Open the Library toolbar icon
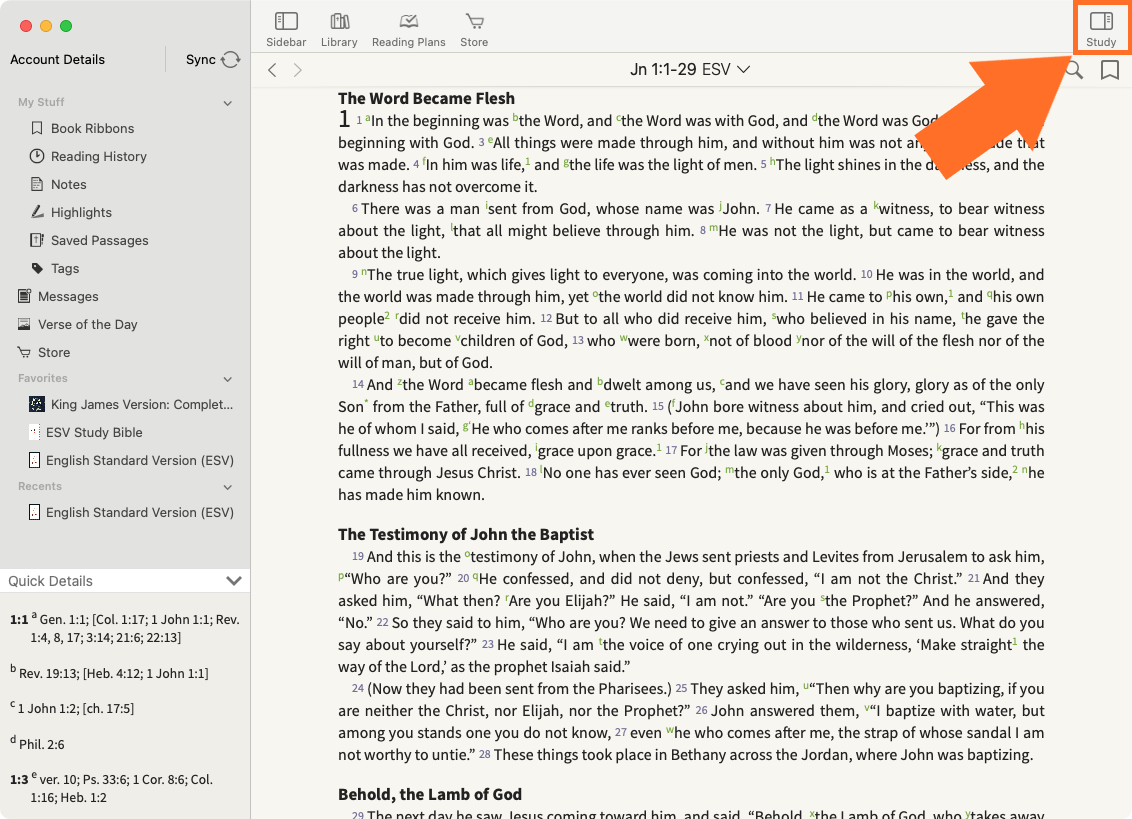Viewport: 1132px width, 819px height. [339, 30]
